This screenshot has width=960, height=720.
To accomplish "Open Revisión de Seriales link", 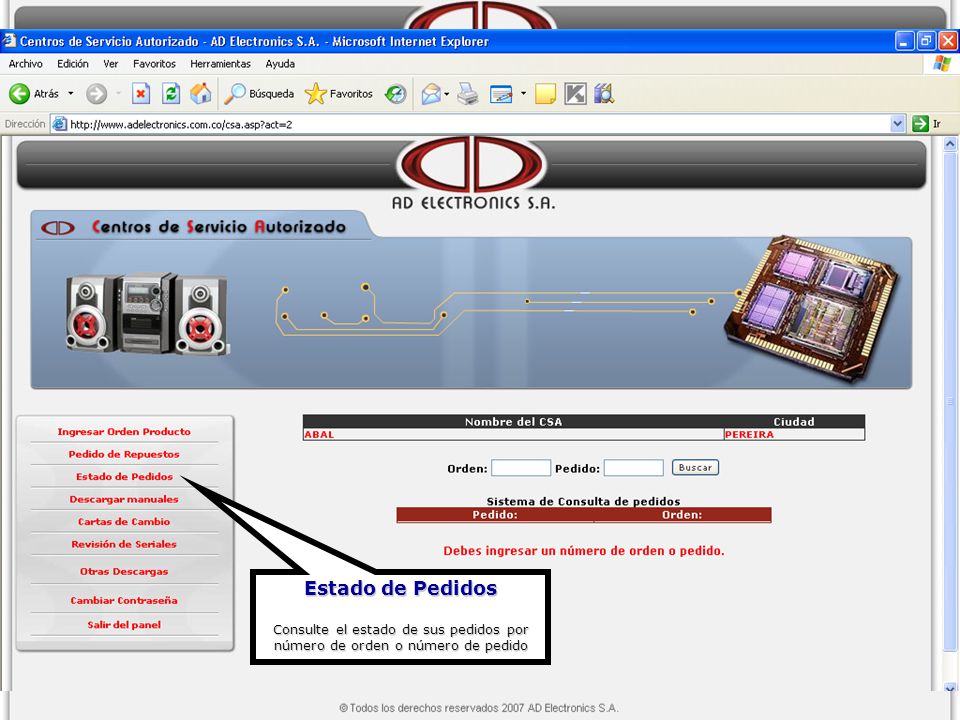I will pyautogui.click(x=124, y=544).
